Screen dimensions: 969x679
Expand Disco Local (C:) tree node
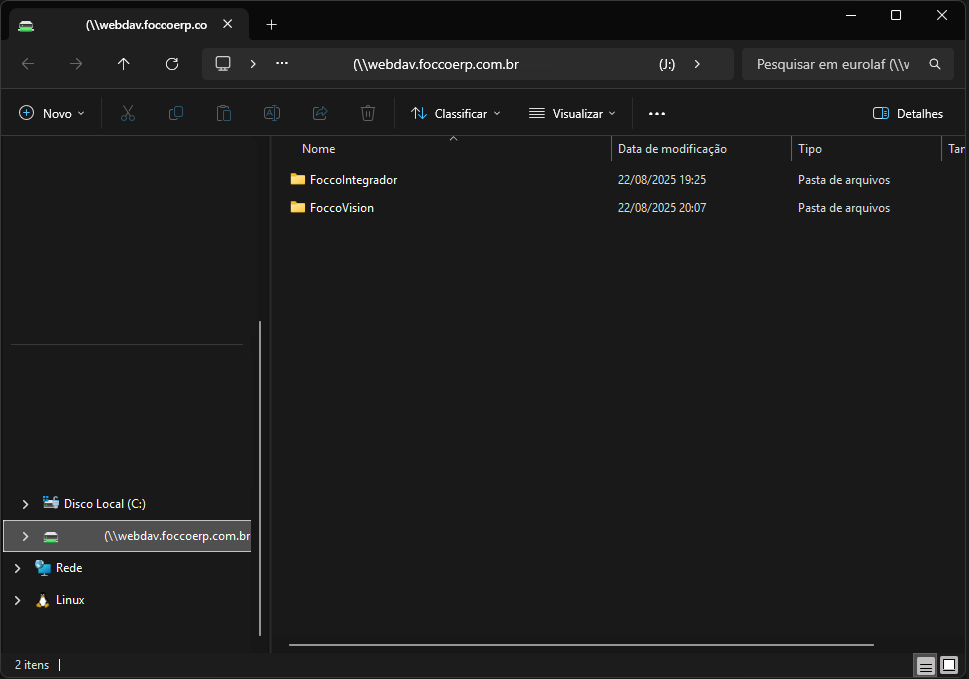[x=26, y=504]
